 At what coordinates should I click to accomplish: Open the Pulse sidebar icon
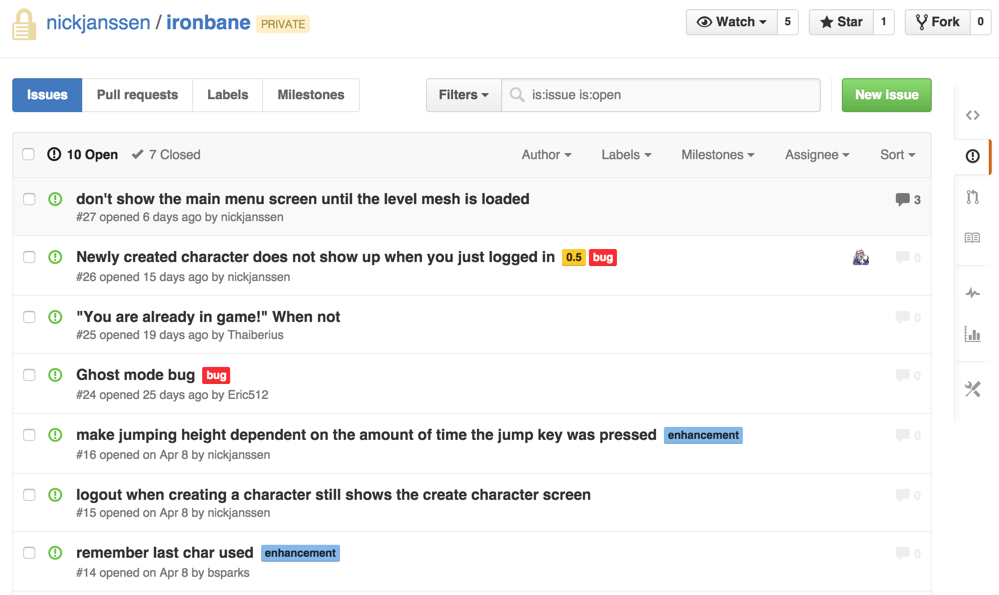coord(972,293)
